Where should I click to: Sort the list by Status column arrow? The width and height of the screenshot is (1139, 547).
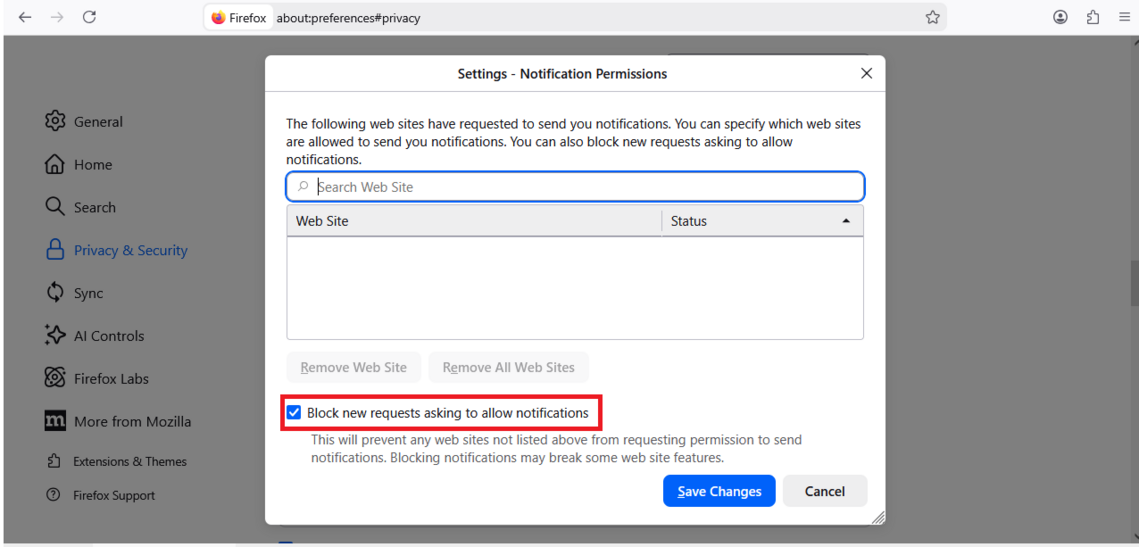[x=846, y=221]
